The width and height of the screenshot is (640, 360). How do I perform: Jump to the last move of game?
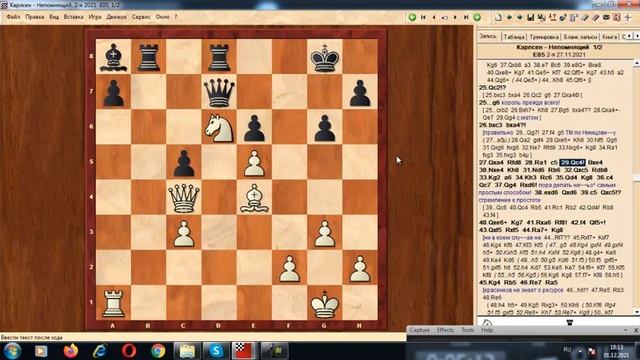click(x=466, y=17)
